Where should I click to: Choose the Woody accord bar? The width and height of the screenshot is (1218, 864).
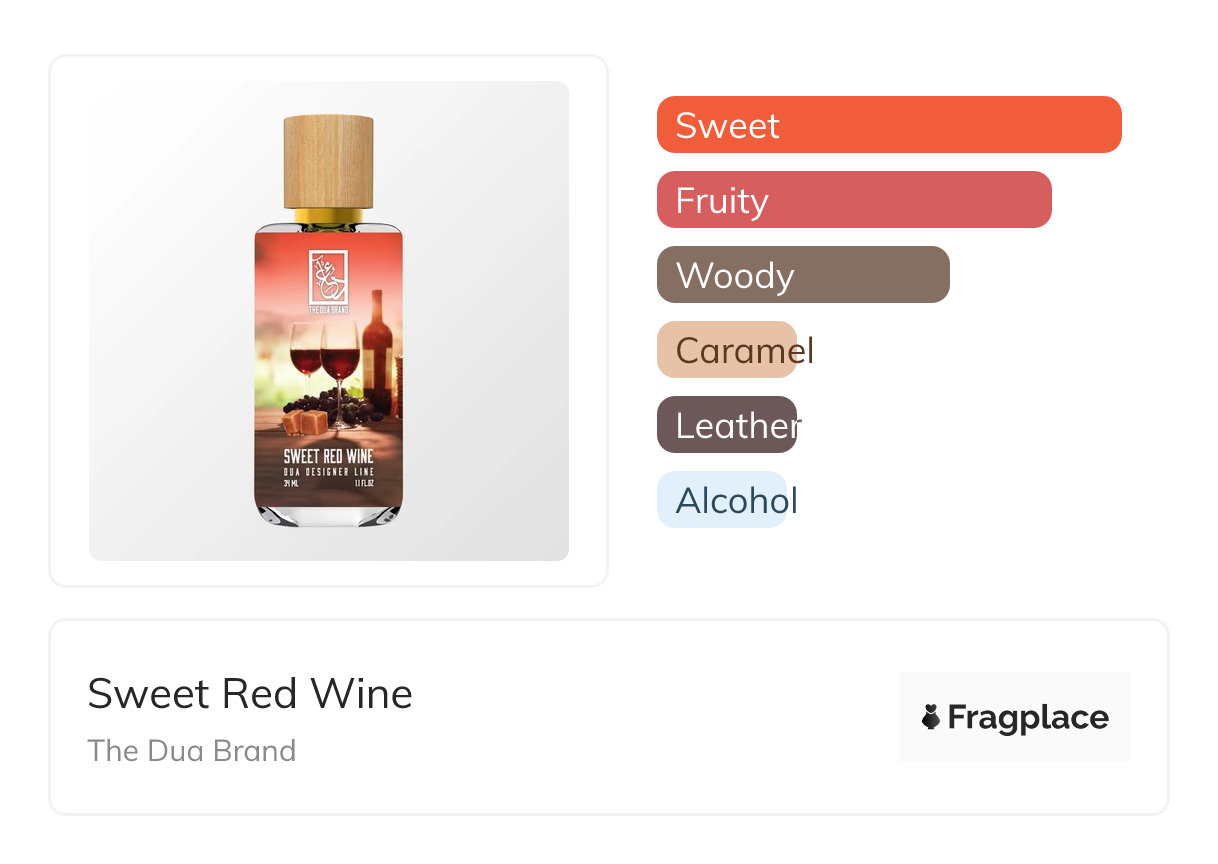click(803, 275)
